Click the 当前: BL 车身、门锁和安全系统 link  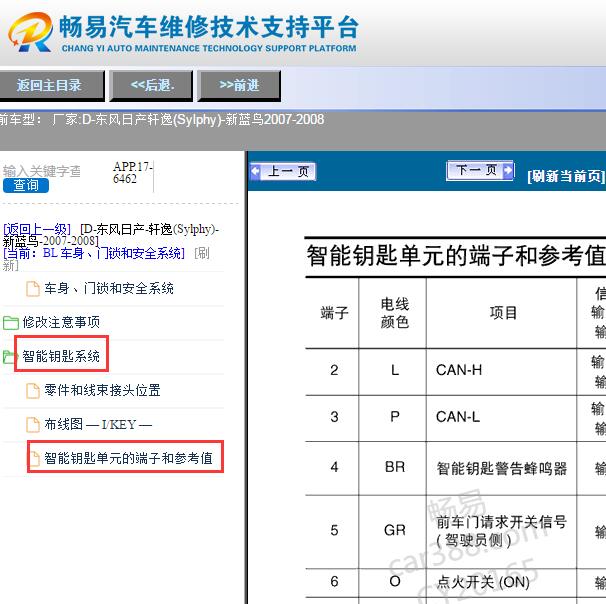(94, 254)
